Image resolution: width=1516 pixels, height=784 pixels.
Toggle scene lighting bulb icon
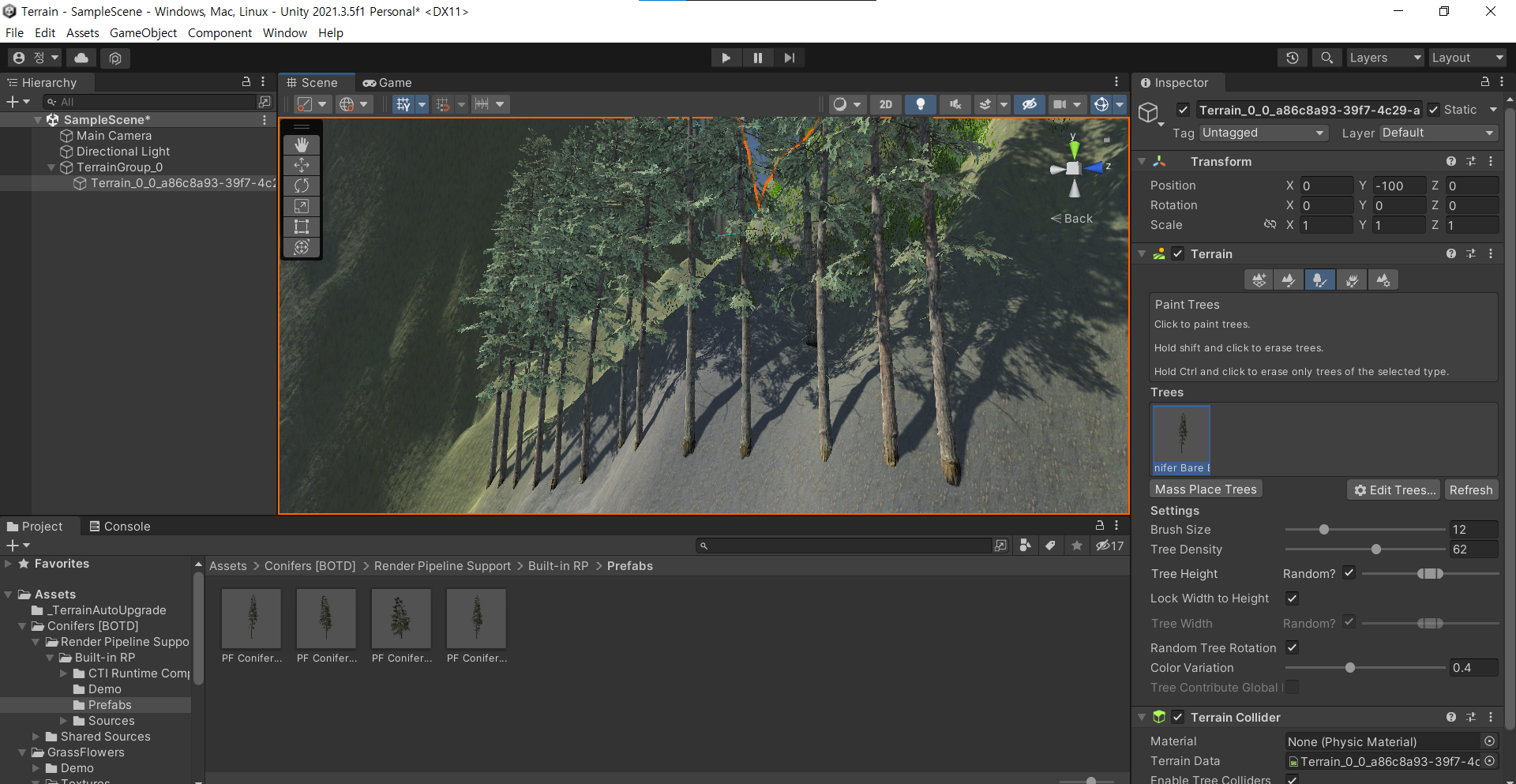(920, 104)
